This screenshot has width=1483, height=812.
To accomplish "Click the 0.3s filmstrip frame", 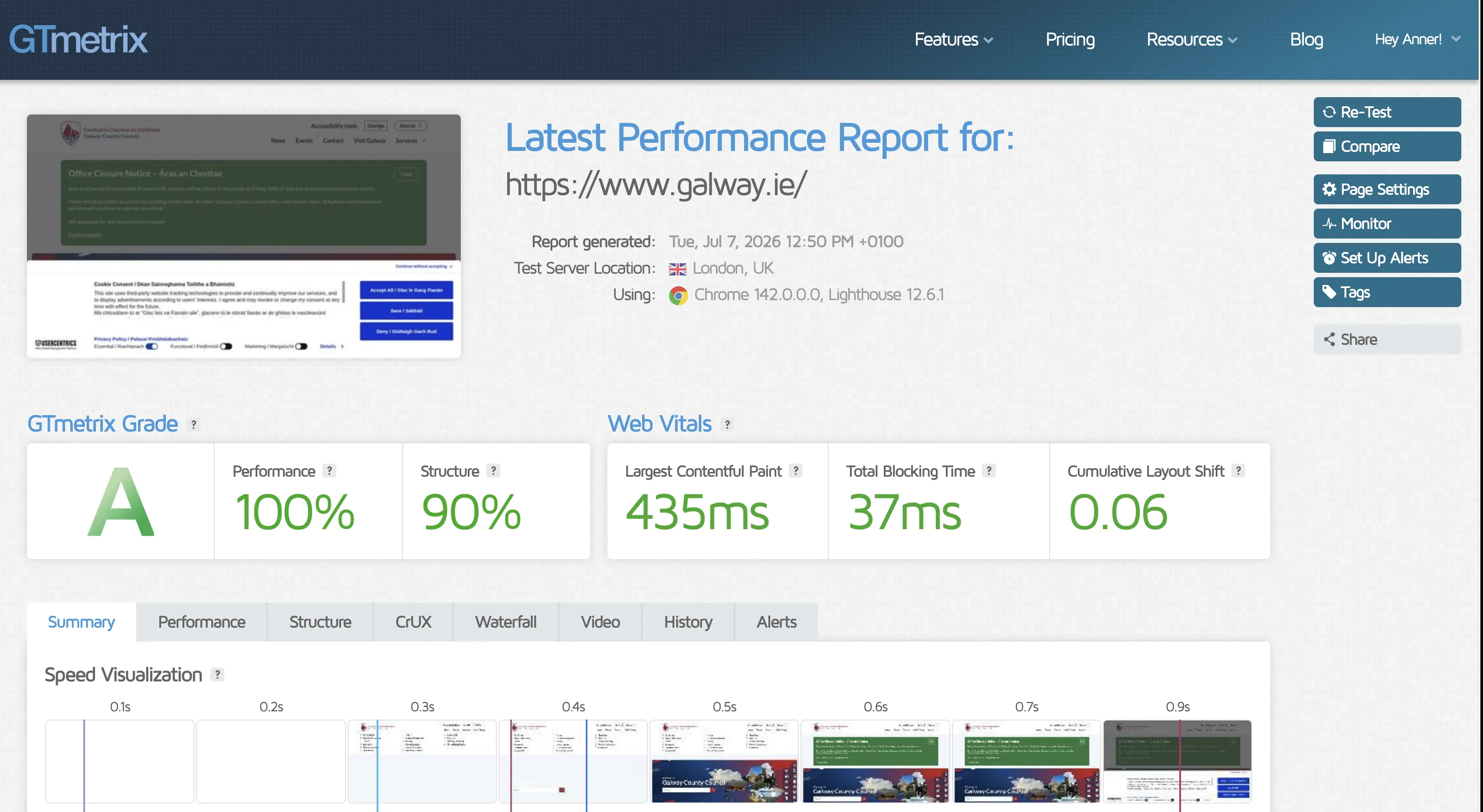I will [x=422, y=761].
